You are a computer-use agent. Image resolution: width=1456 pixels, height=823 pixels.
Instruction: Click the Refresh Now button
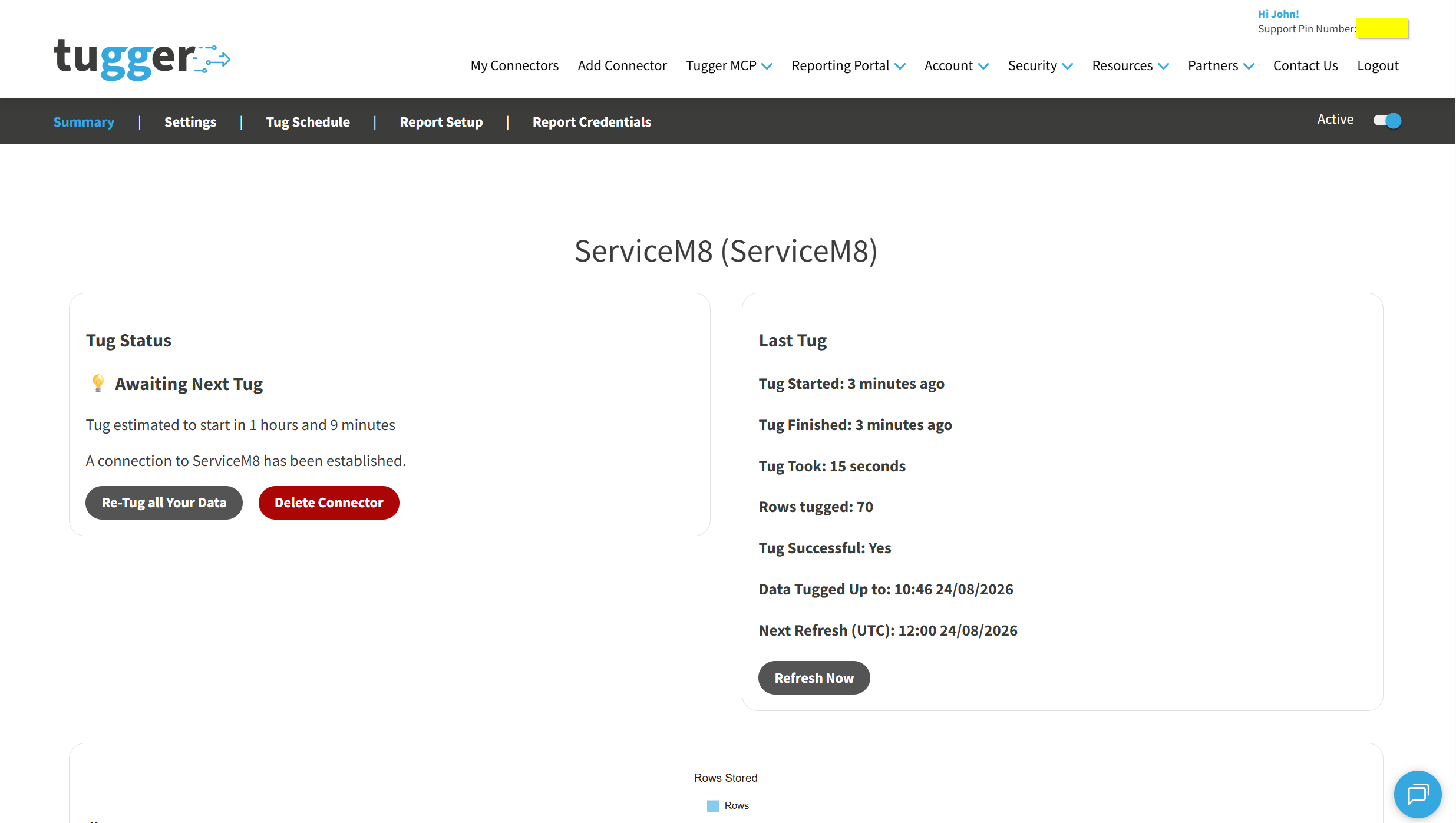click(x=814, y=678)
